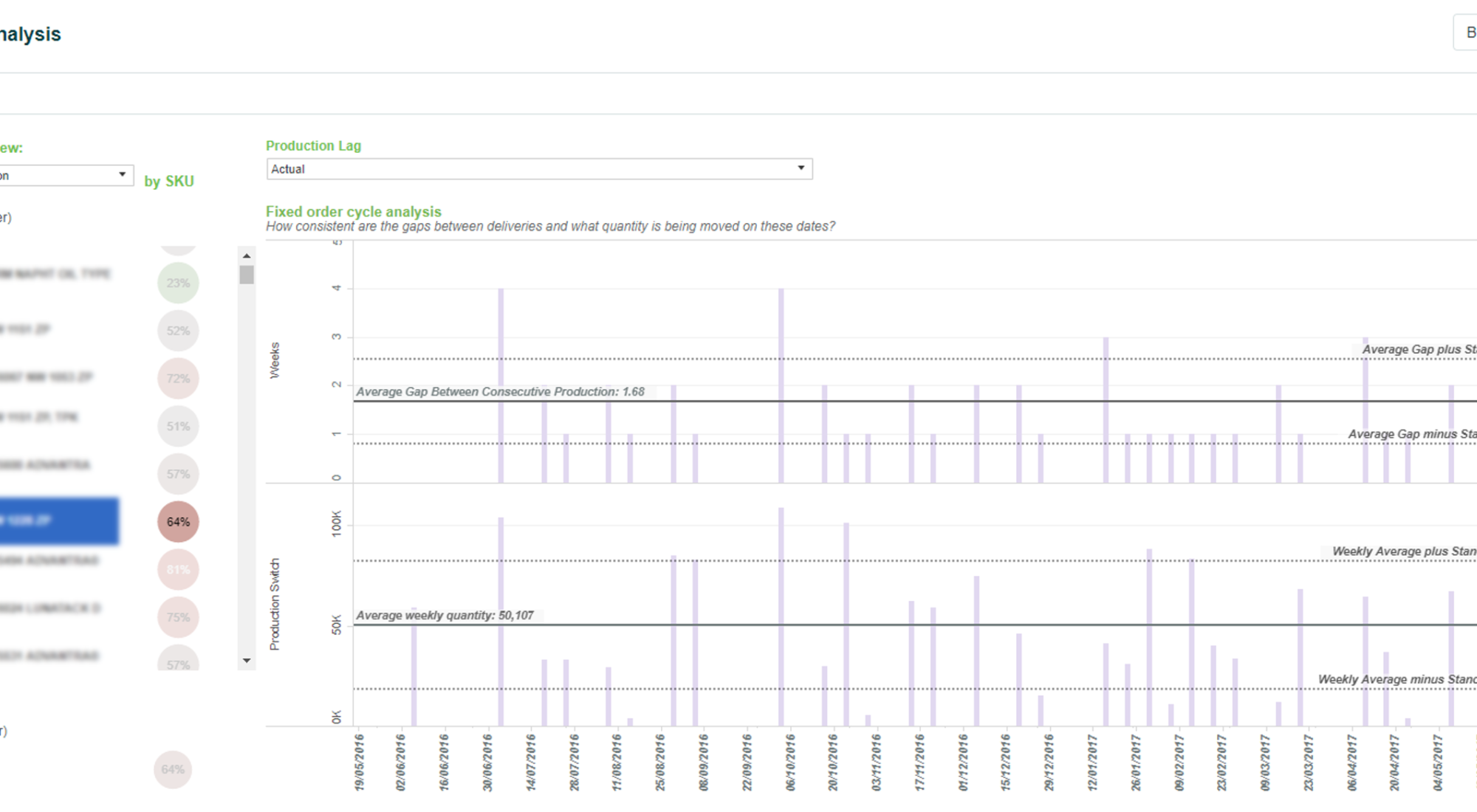Click the 52% circle indicator in the SKU list
1477x812 pixels.
pos(178,331)
